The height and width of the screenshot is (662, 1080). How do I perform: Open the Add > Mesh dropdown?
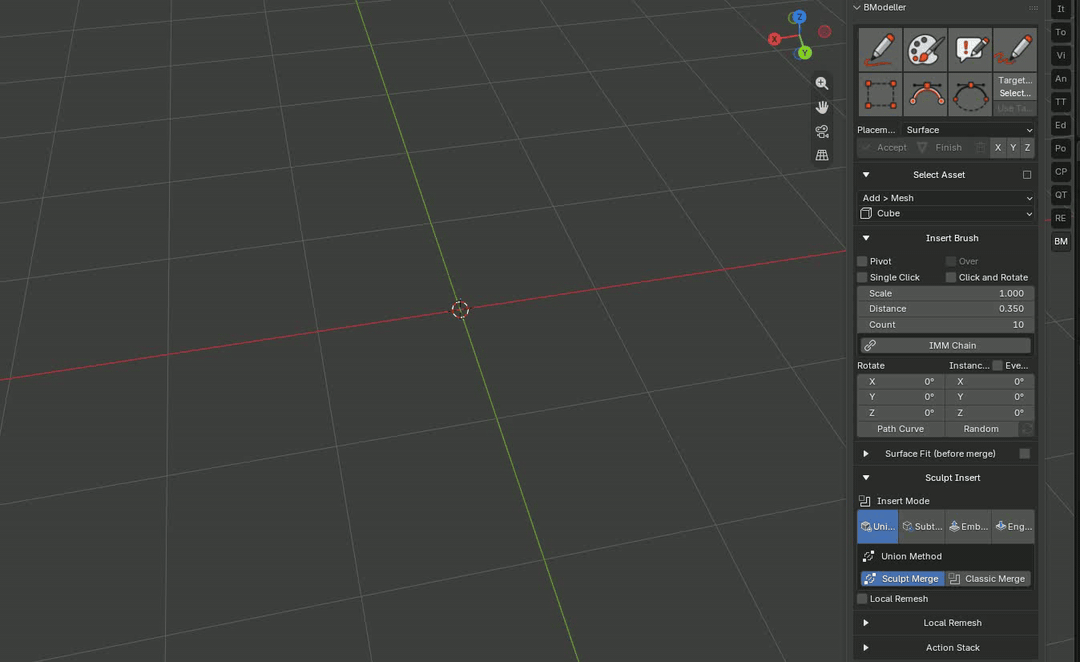[946, 198]
